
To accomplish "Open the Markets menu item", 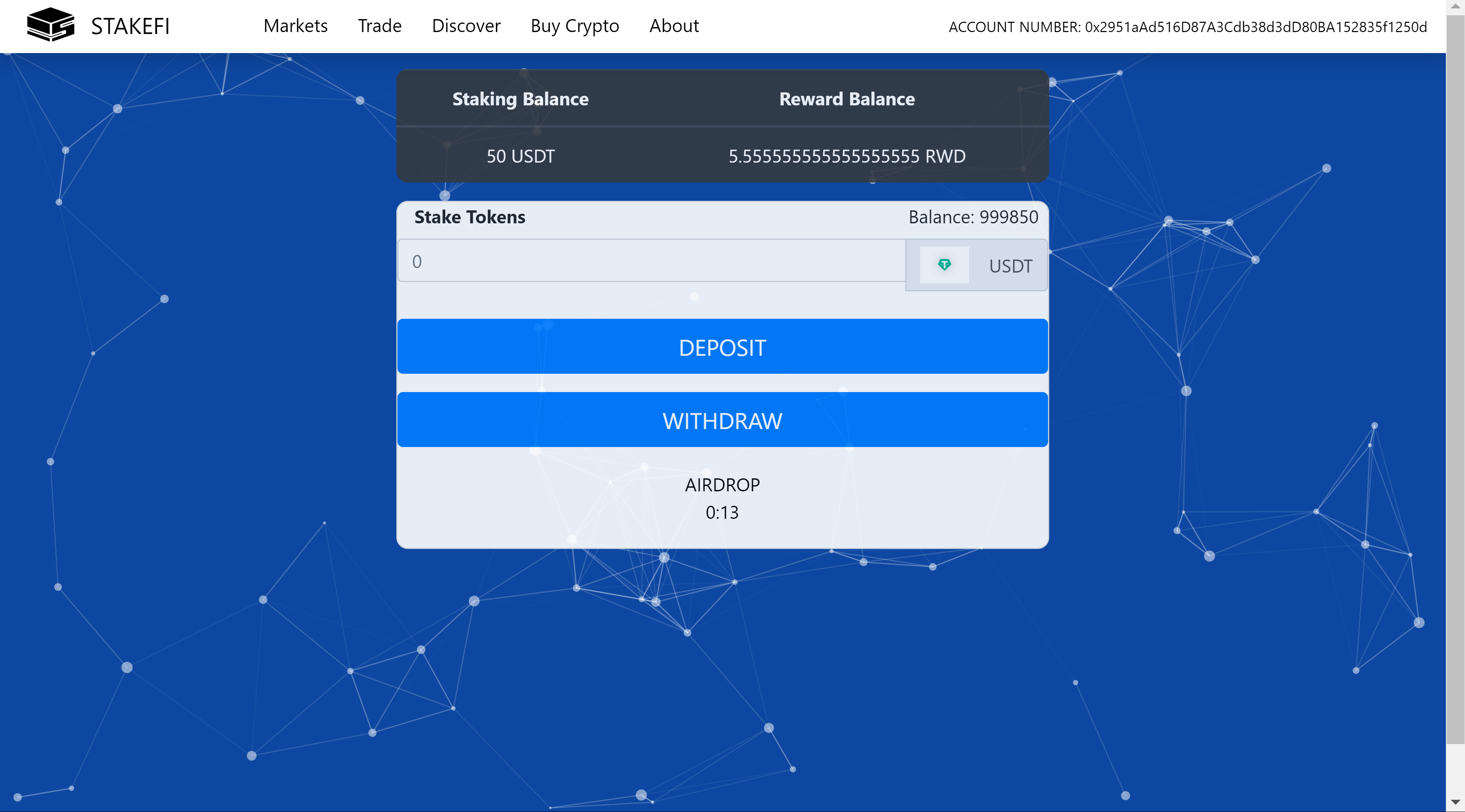I will coord(295,26).
